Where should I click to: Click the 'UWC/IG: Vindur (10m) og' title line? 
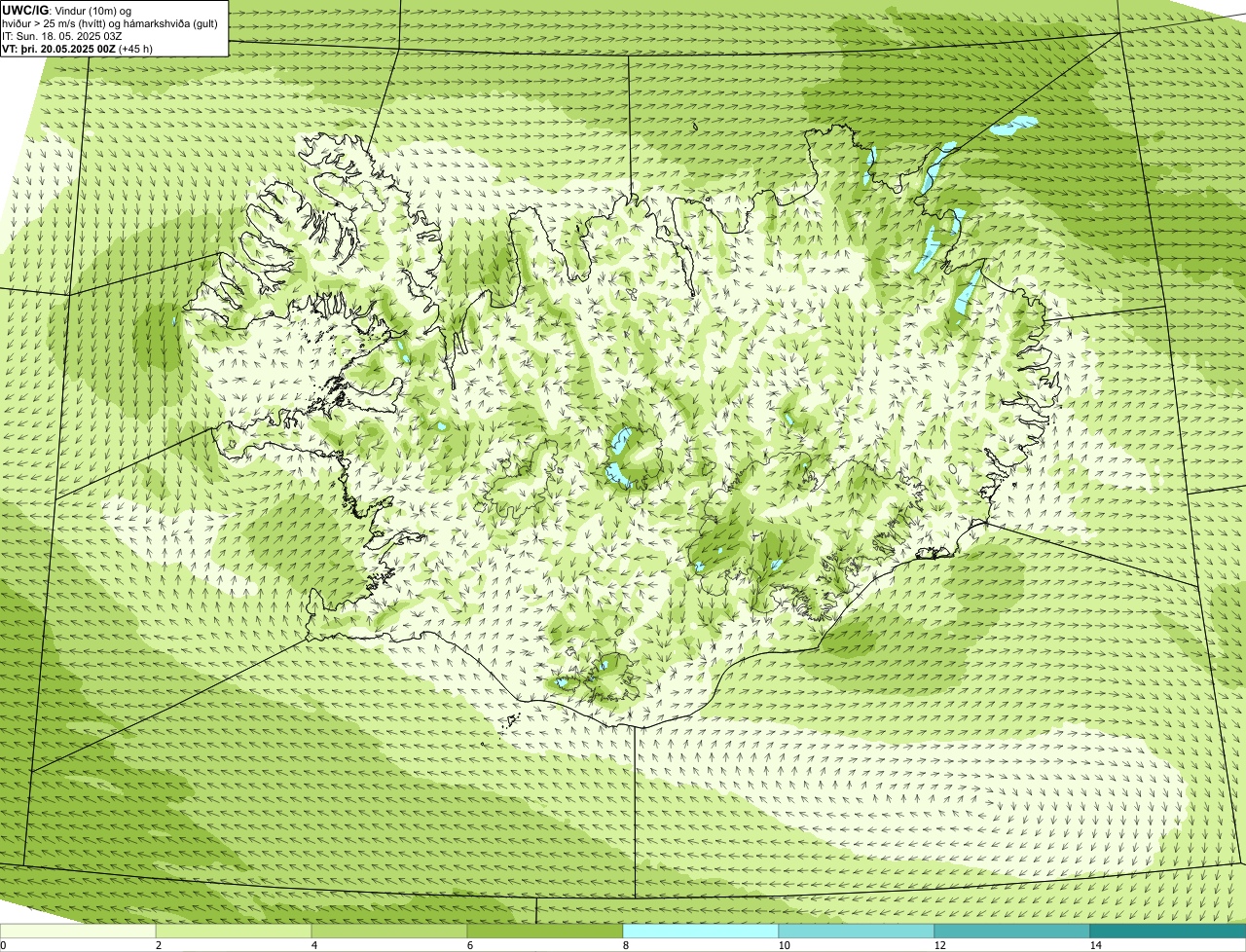click(67, 11)
